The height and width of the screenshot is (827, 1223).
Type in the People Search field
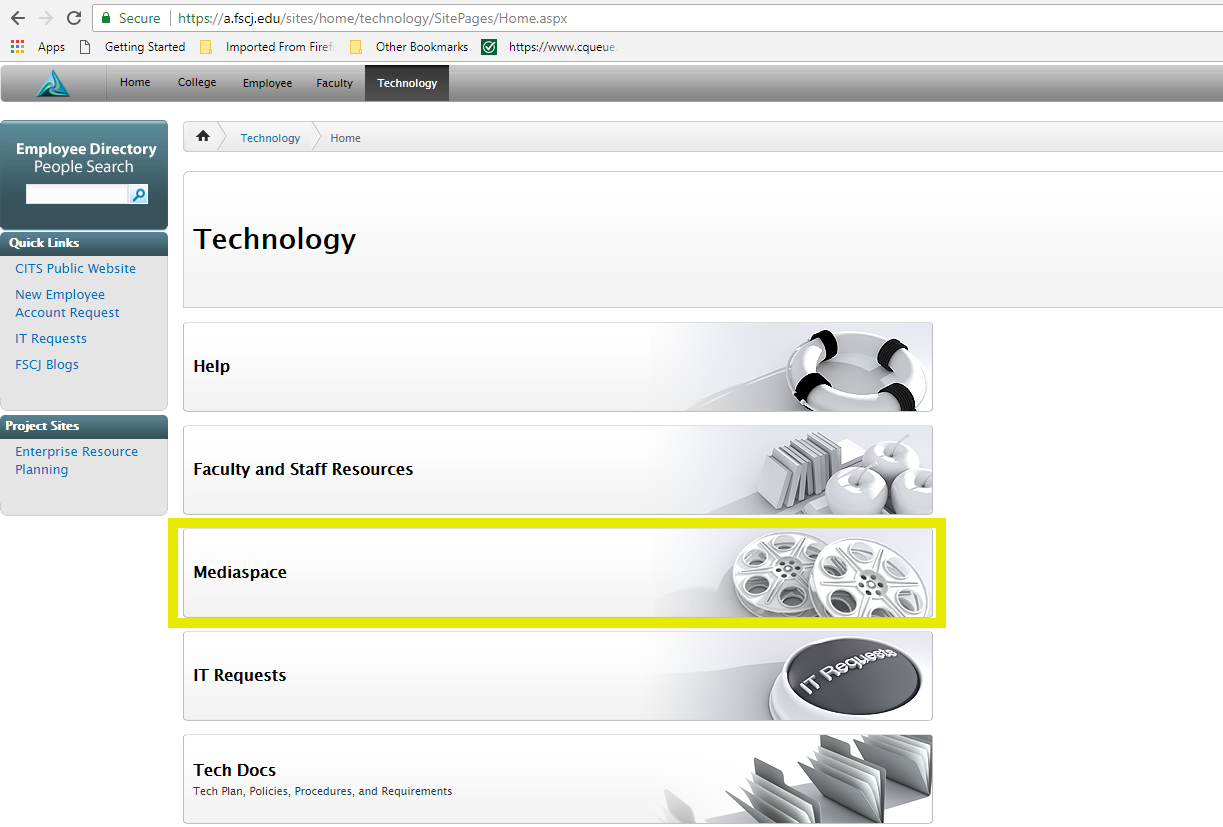(x=77, y=194)
